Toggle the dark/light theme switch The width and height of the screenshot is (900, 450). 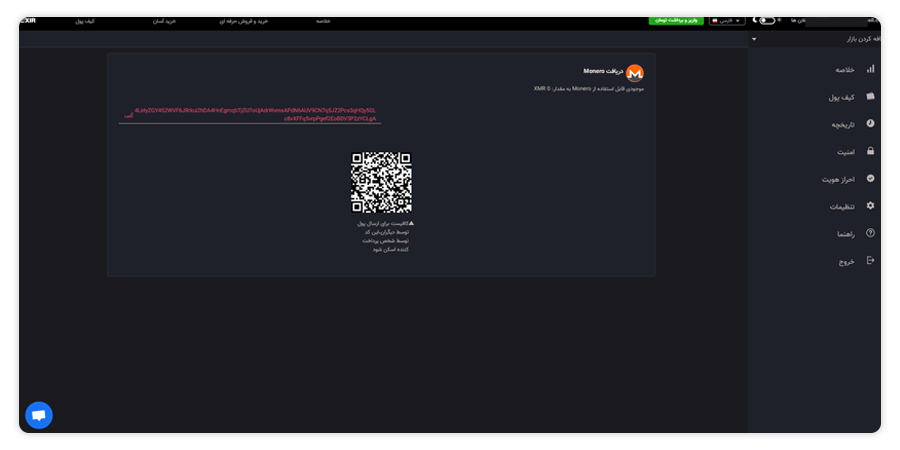[767, 21]
